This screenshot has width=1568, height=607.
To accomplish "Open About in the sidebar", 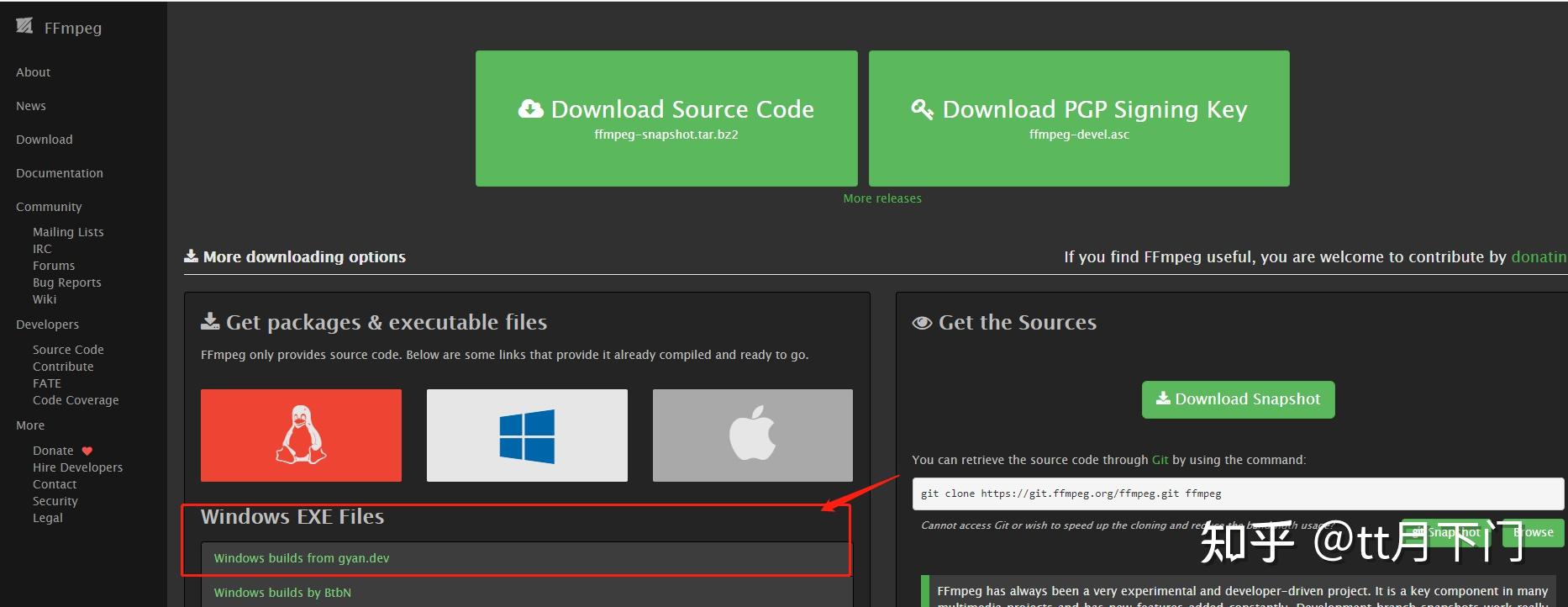I will 34,72.
